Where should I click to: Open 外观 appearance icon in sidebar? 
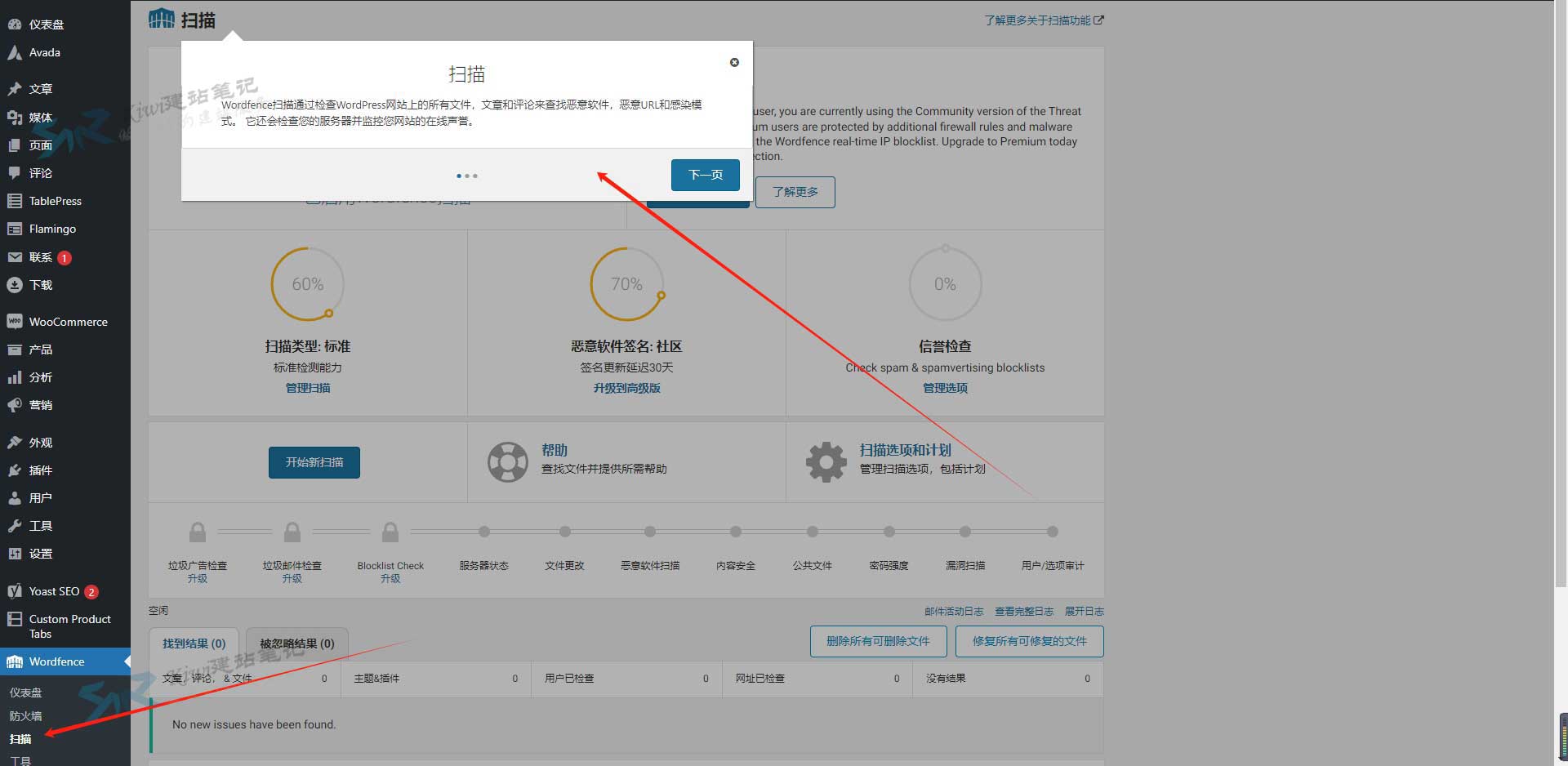[x=15, y=443]
